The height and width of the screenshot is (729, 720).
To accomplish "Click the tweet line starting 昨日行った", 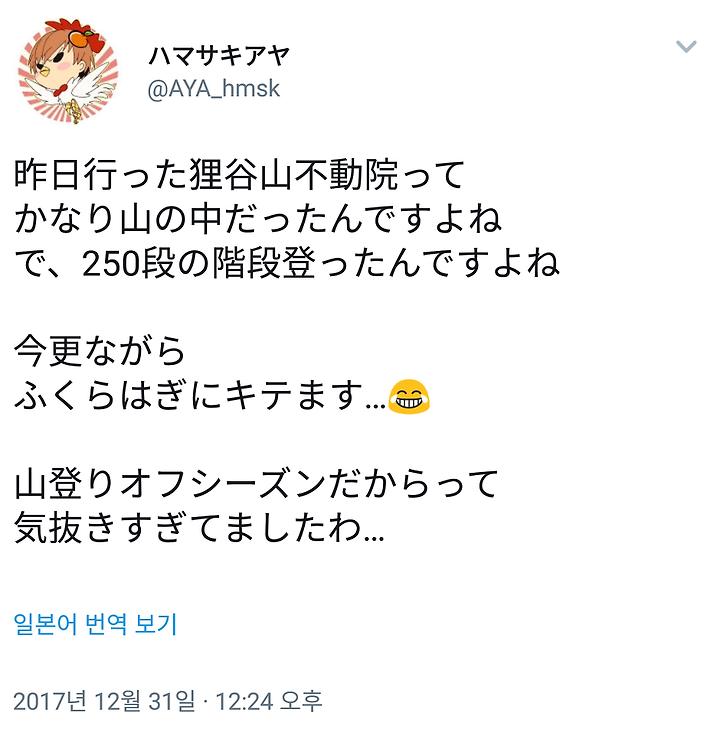I will tap(239, 175).
